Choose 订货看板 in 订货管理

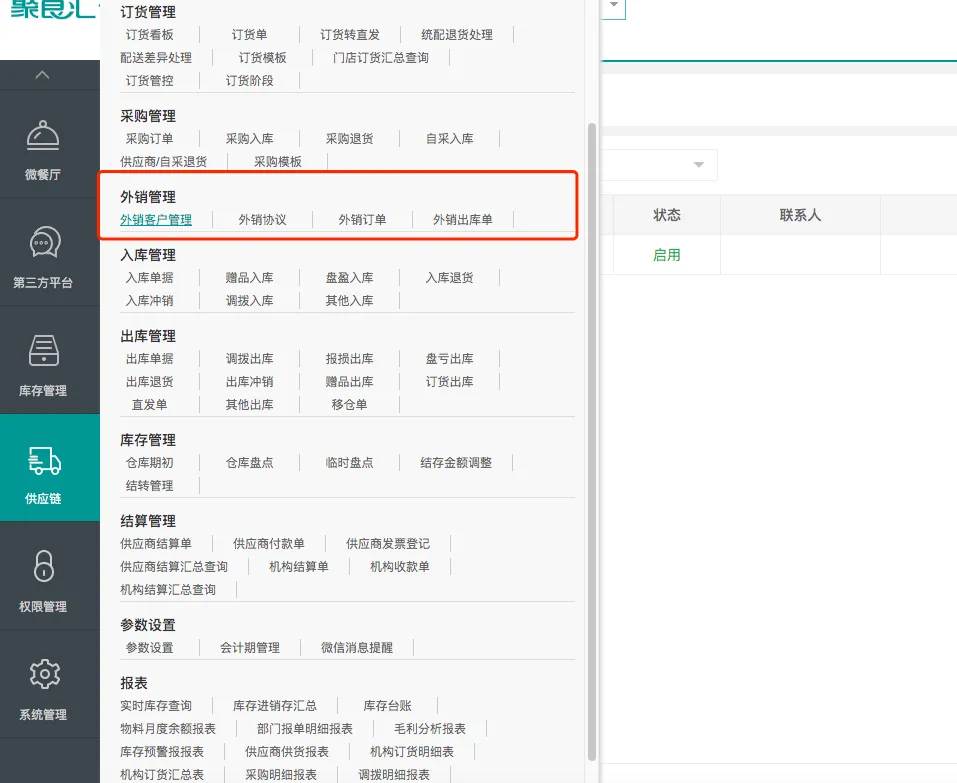149,35
